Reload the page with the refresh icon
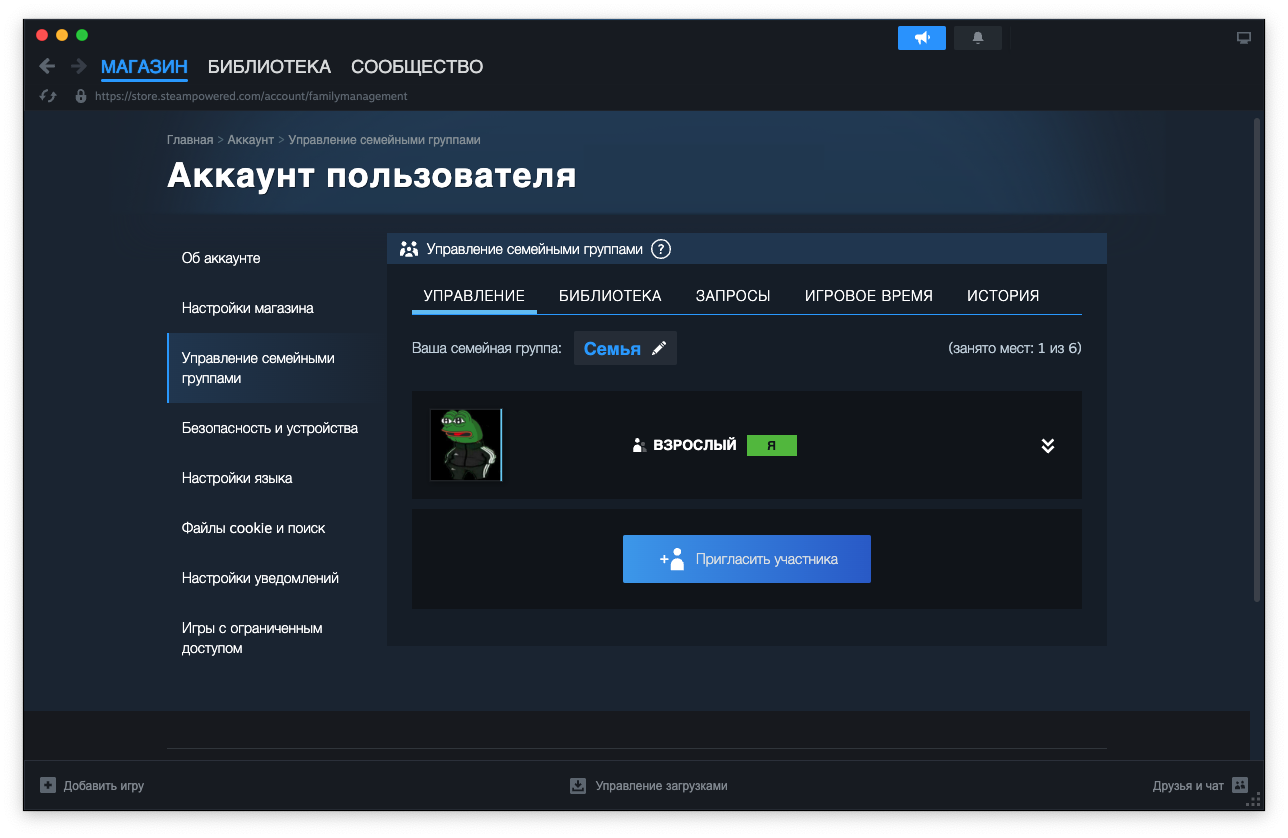1288x838 pixels. point(47,96)
